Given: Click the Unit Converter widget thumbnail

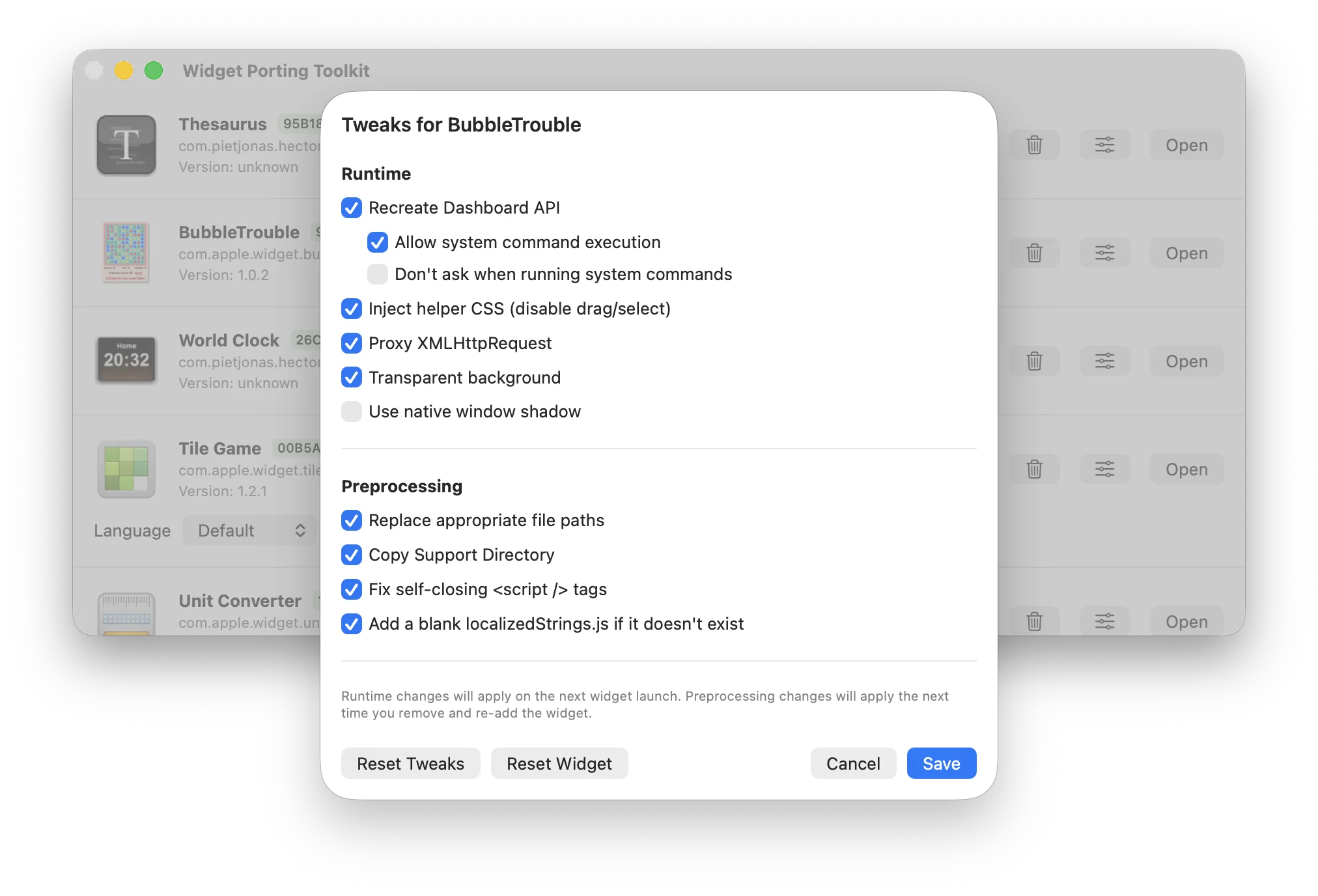Looking at the screenshot, I should 126,613.
